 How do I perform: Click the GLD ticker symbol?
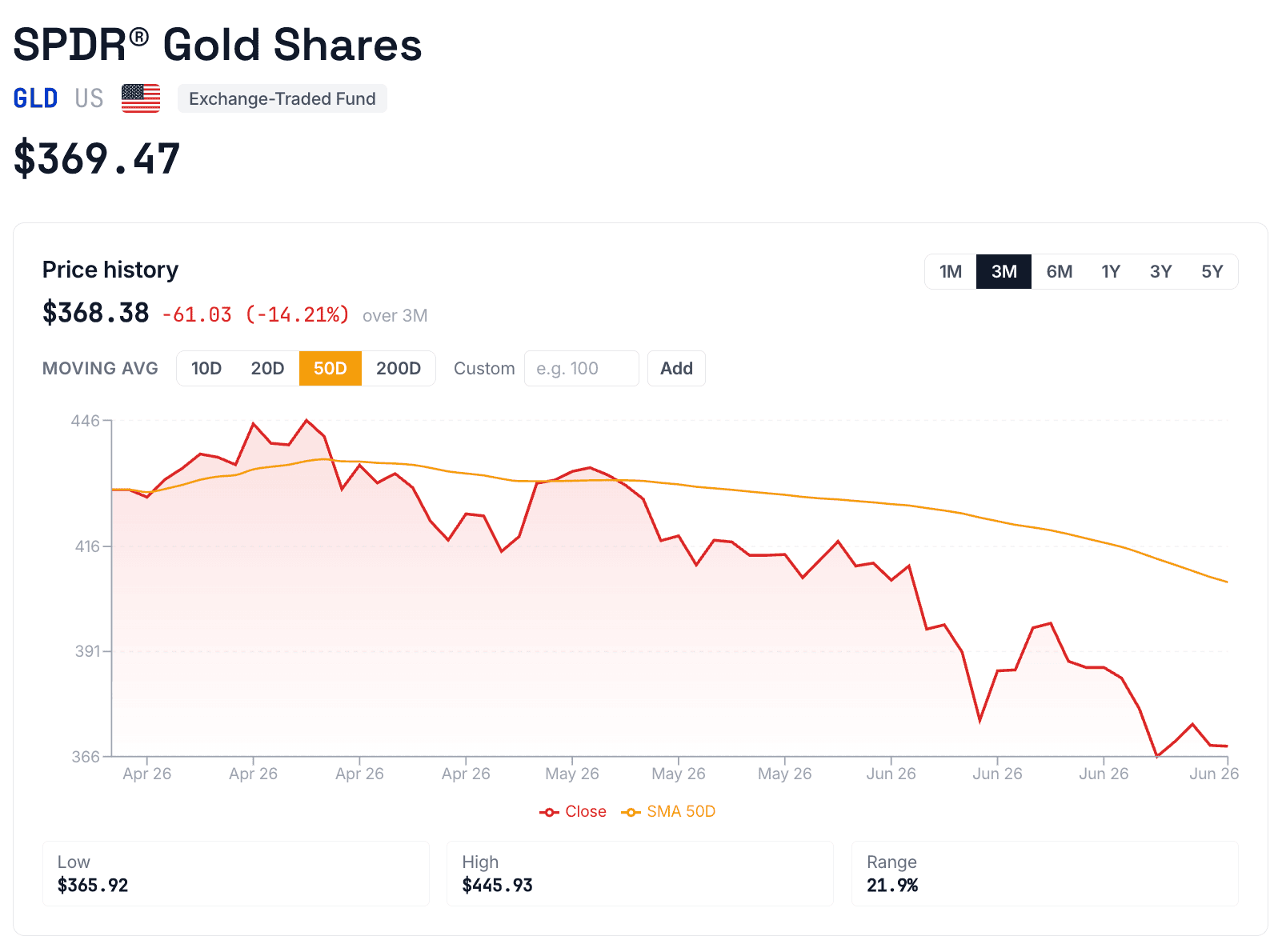click(35, 98)
